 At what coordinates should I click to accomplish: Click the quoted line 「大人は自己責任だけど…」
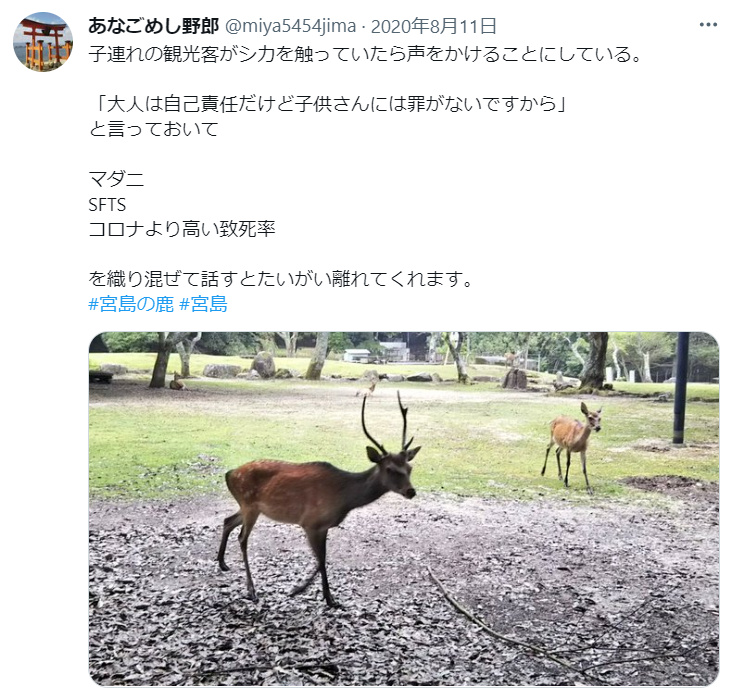click(x=328, y=104)
